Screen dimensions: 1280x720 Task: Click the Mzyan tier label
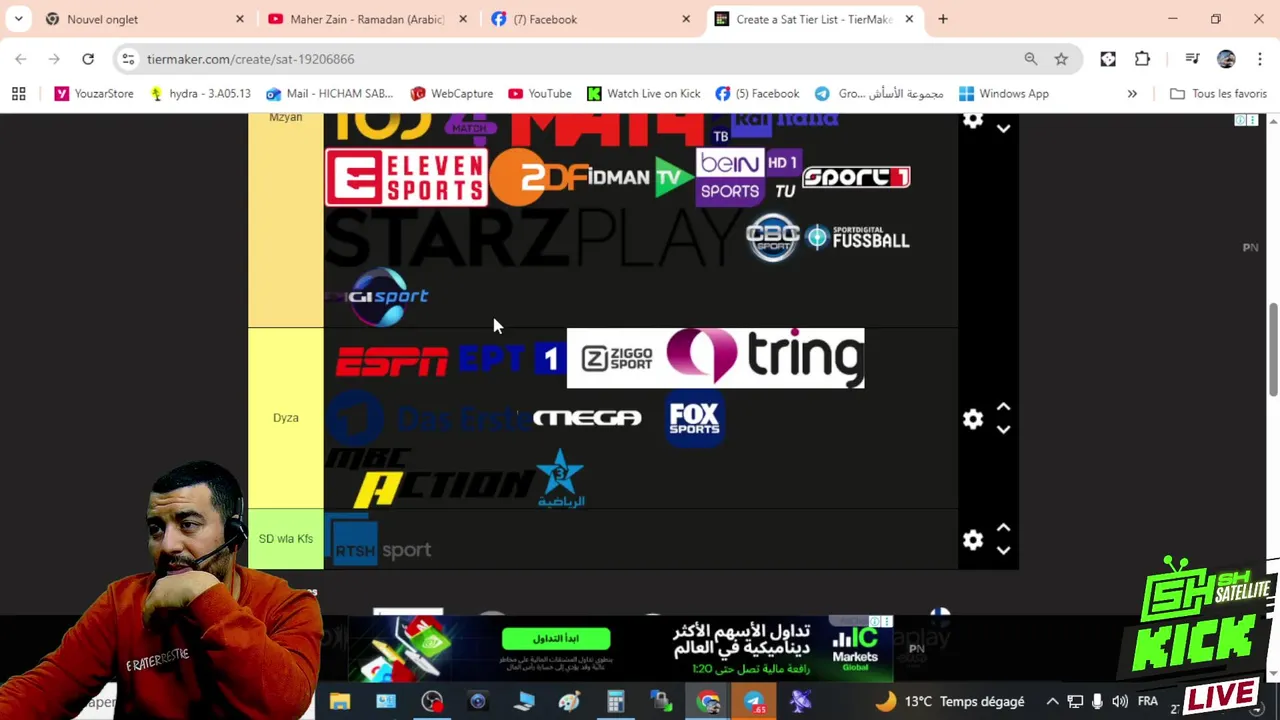pos(286,118)
